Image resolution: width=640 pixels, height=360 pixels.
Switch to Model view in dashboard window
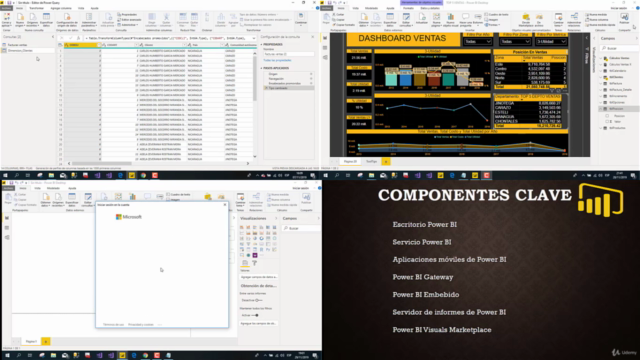point(325,58)
